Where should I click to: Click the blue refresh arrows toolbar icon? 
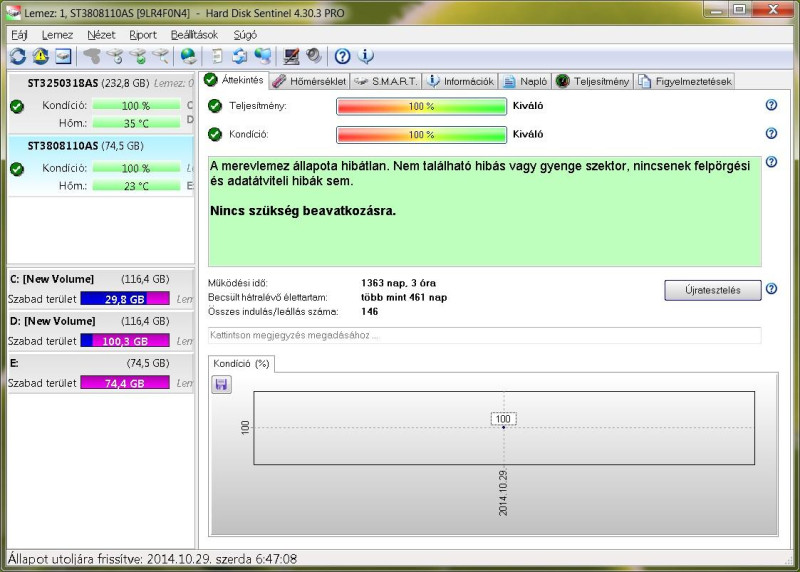tap(18, 56)
